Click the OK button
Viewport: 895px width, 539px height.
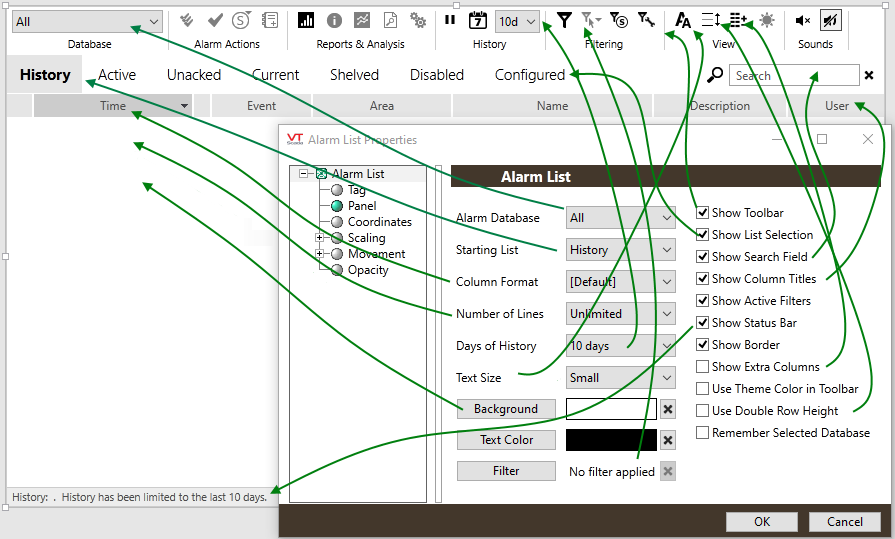[x=762, y=522]
